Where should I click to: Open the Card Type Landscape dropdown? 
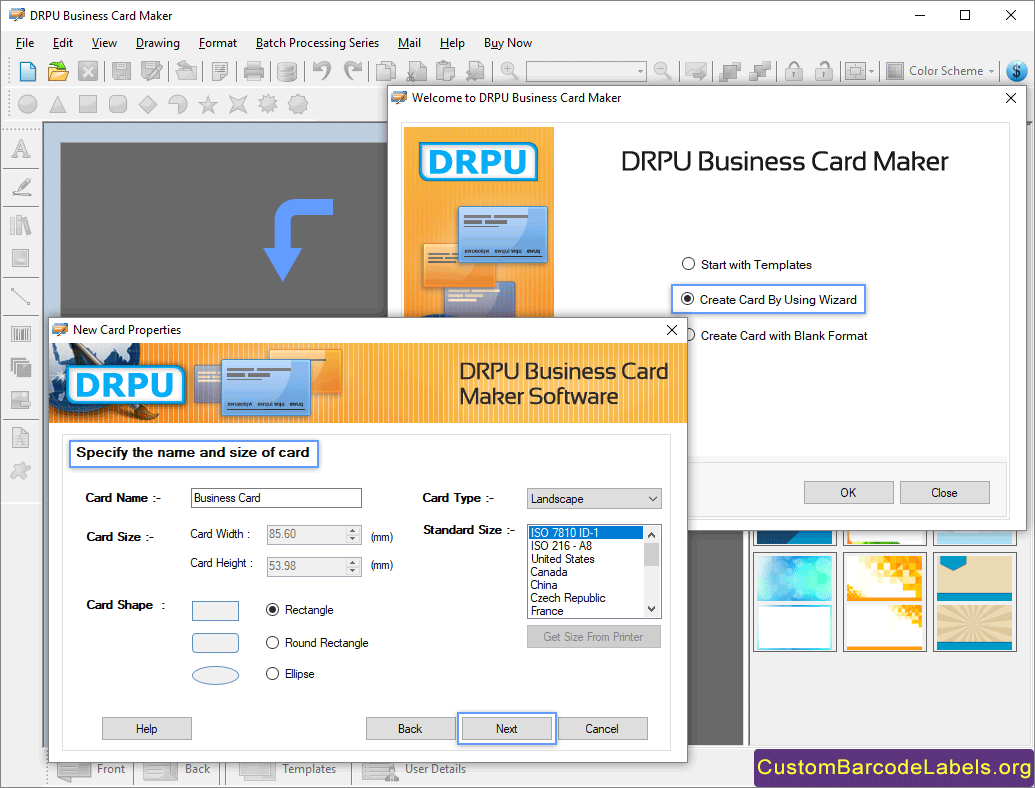point(594,499)
